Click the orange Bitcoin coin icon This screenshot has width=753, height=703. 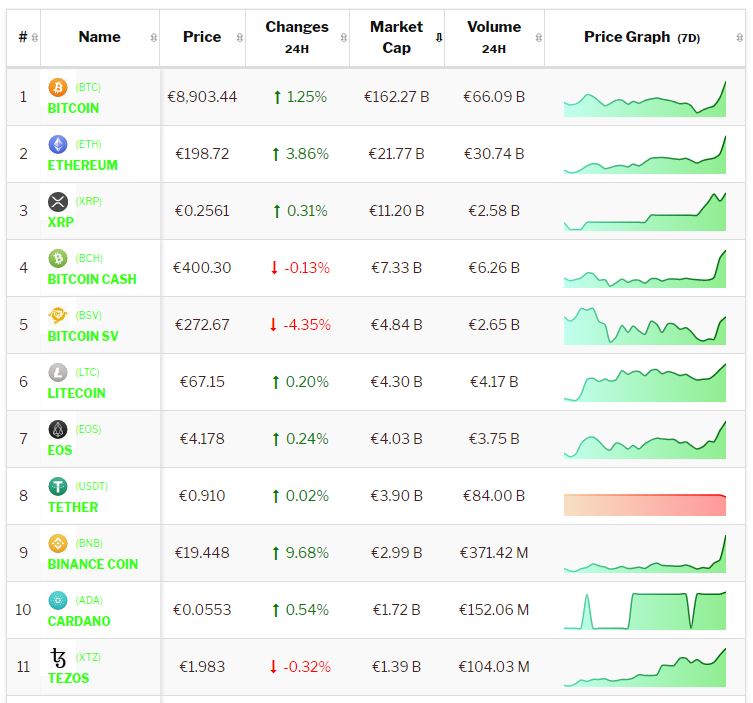[58, 88]
